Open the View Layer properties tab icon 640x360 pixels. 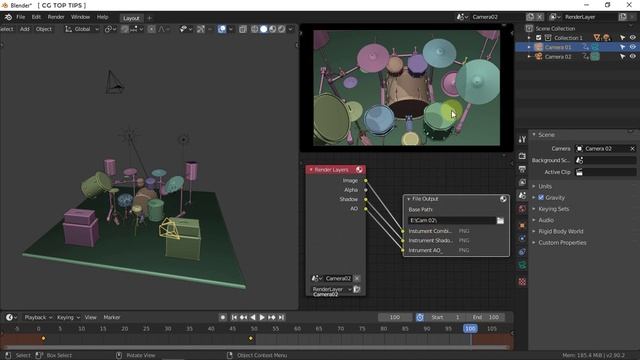[522, 182]
